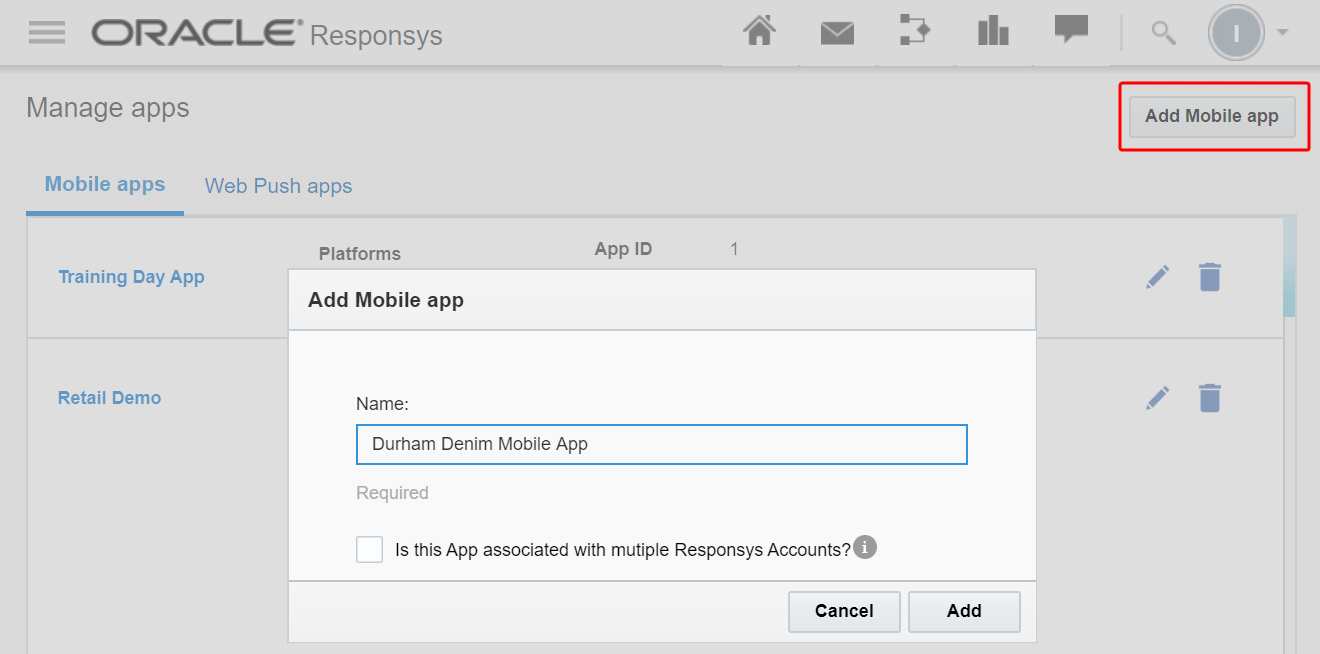This screenshot has width=1320, height=654.
Task: Click the Add Mobile app button
Action: coord(1212,116)
